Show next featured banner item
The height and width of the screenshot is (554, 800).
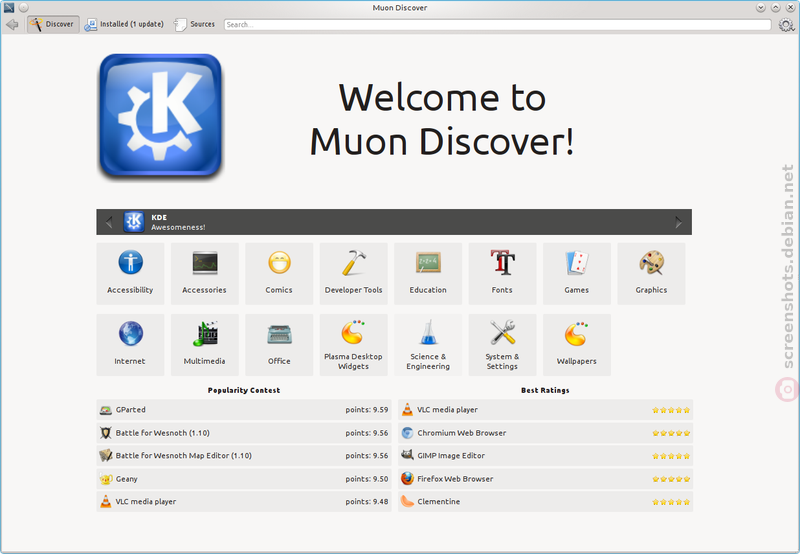tap(679, 222)
